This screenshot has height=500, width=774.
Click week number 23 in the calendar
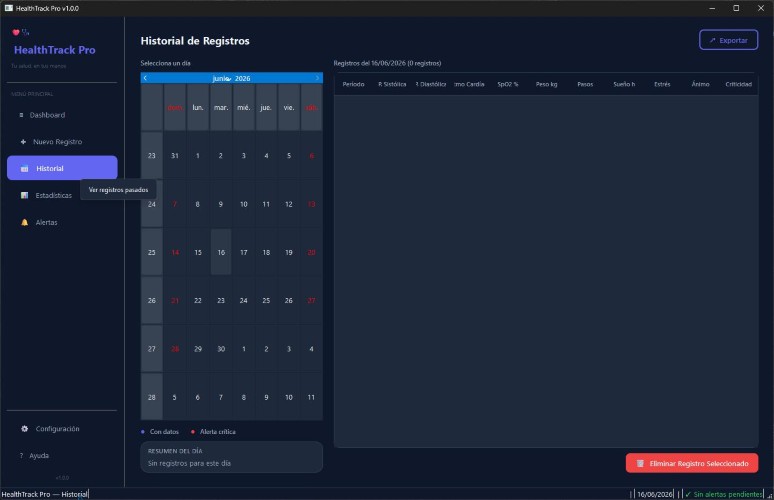152,155
